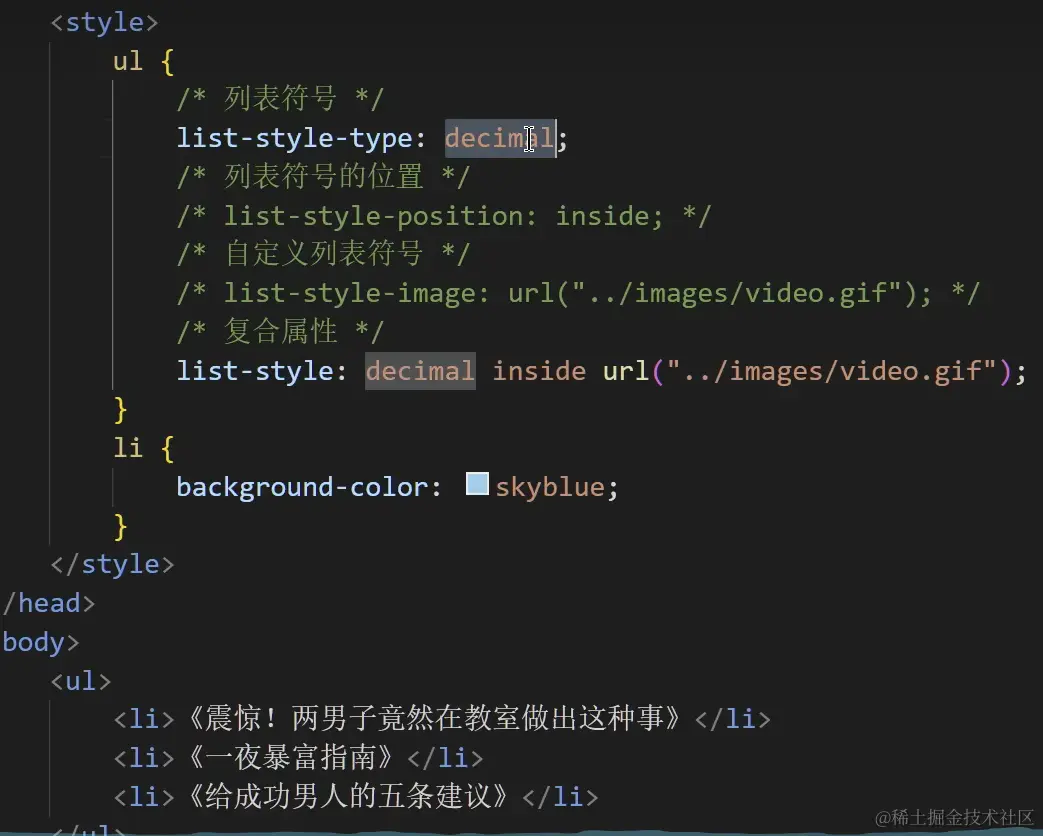Click the selected 'decimal' value in list-style-type
This screenshot has height=836, width=1043.
pyautogui.click(x=500, y=138)
